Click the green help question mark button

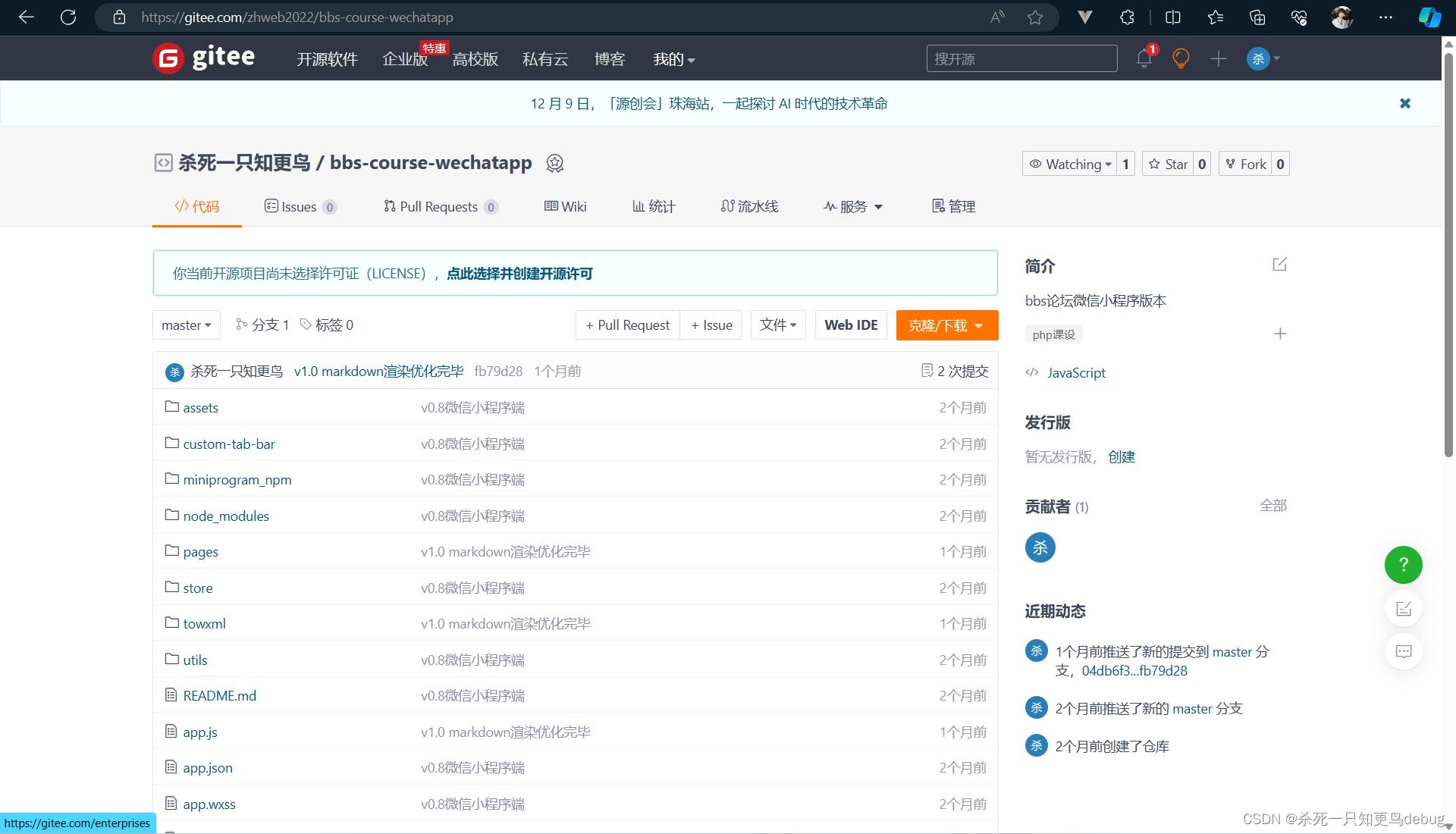click(x=1404, y=565)
